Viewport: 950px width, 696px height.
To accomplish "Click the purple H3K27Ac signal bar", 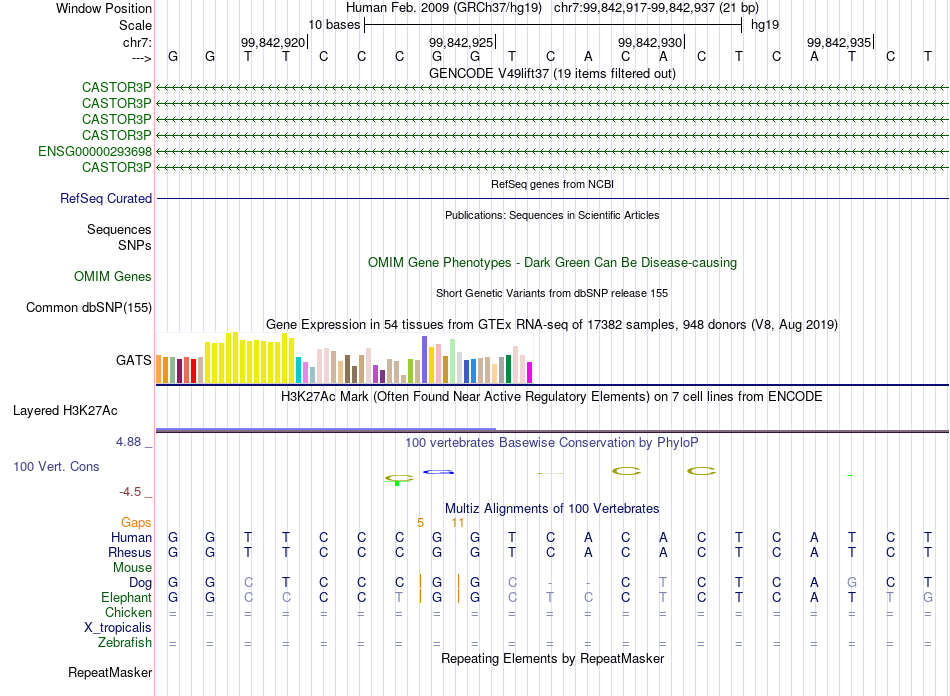I will point(326,429).
